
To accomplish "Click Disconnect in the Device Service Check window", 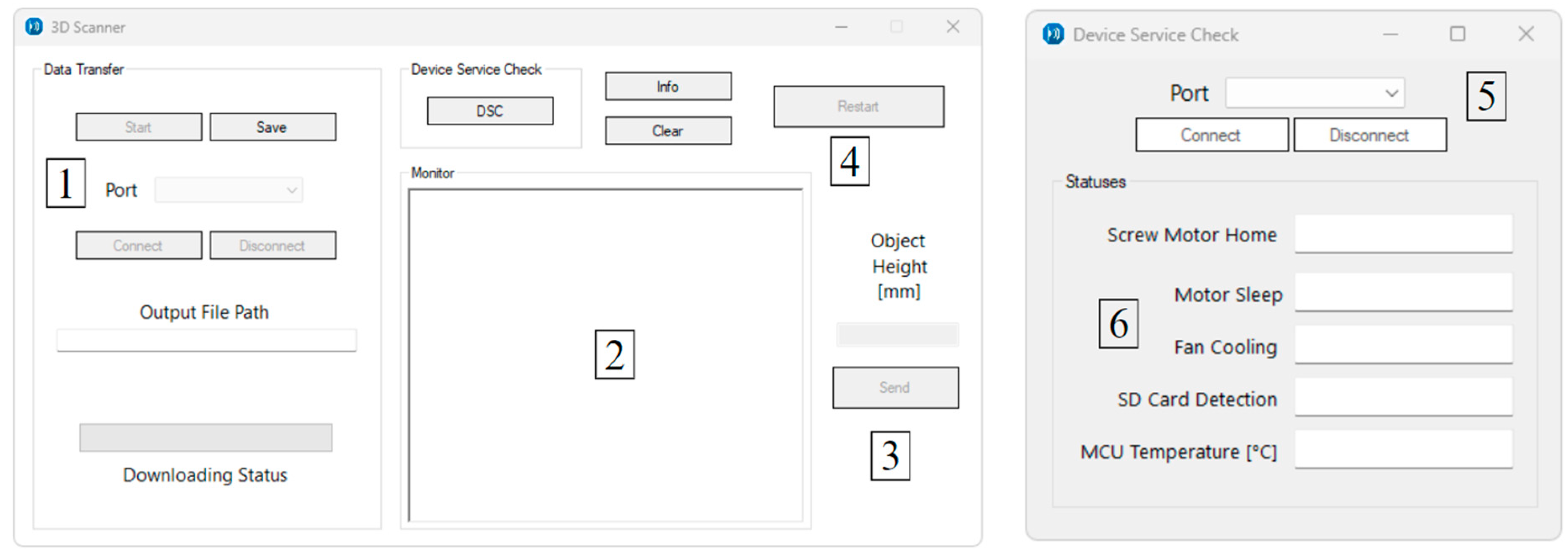I will coord(1370,135).
